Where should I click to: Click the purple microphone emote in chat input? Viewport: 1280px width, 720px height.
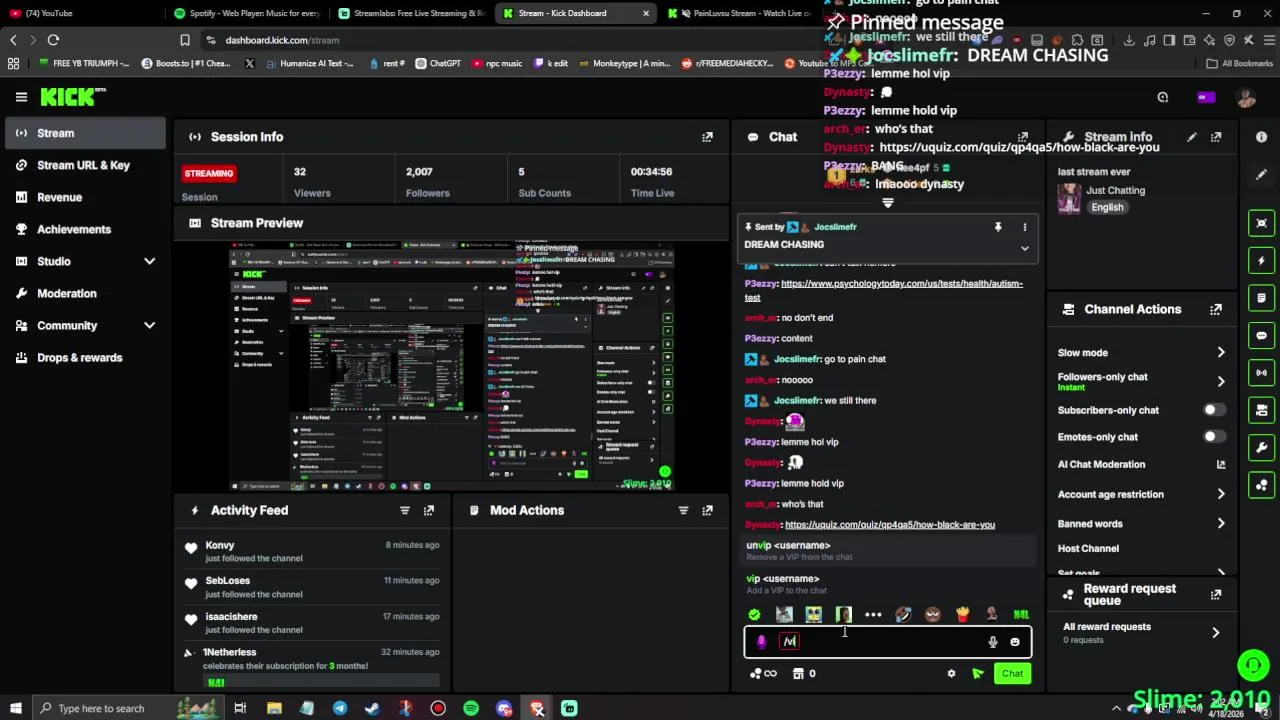click(762, 642)
